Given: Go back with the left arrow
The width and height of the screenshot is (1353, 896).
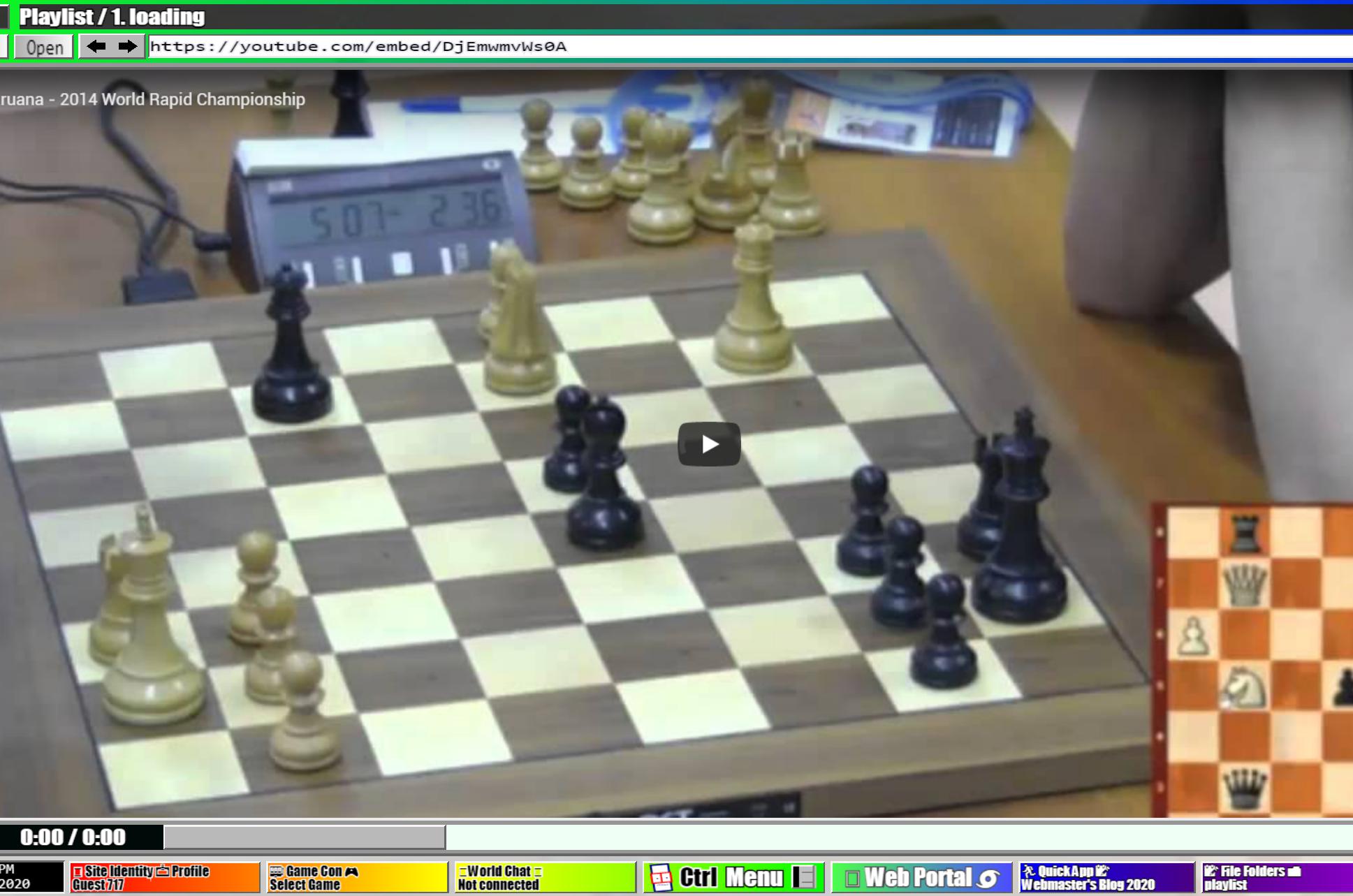Looking at the screenshot, I should [x=96, y=47].
